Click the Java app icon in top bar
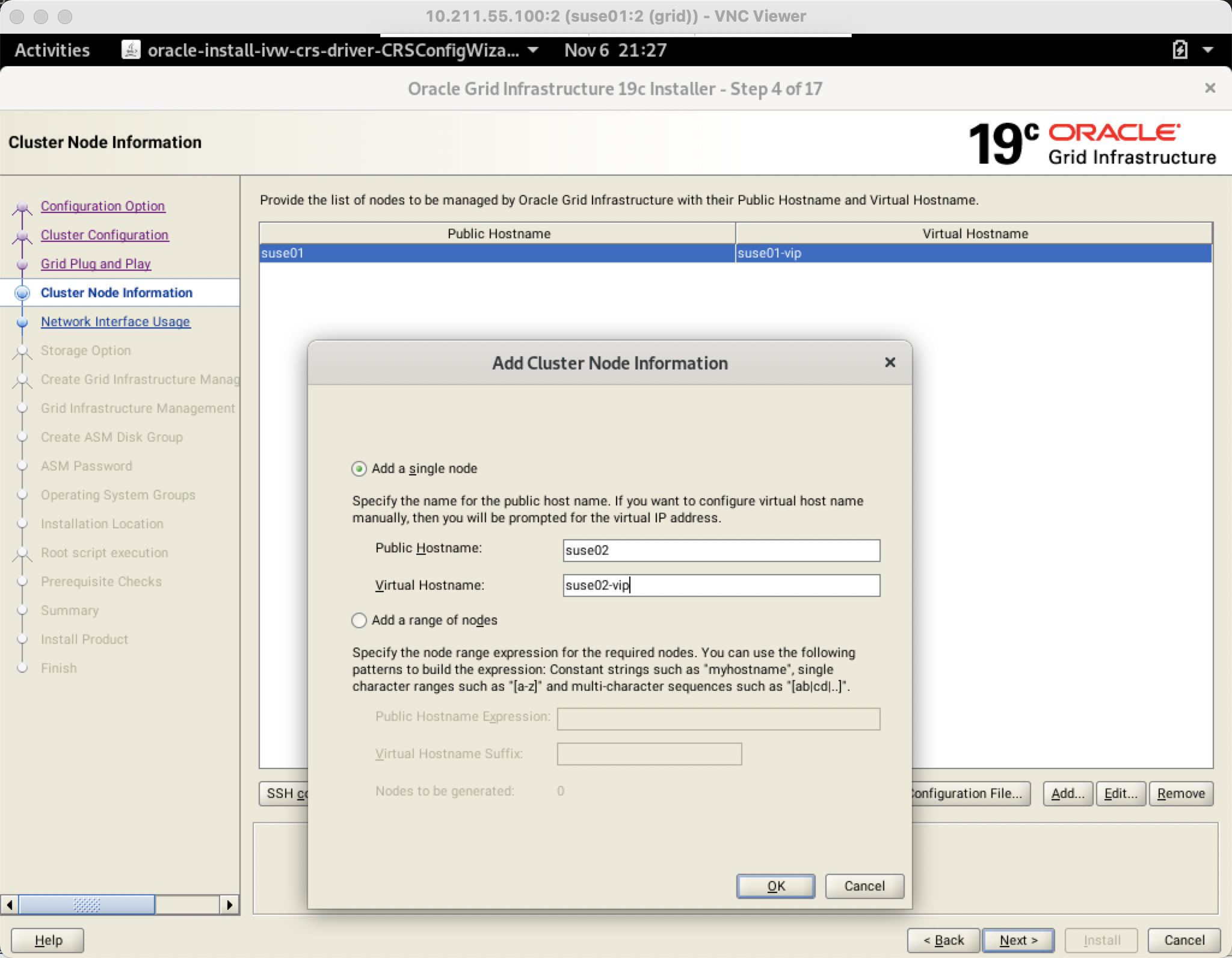Screen dimensions: 1232x958 tap(131, 49)
